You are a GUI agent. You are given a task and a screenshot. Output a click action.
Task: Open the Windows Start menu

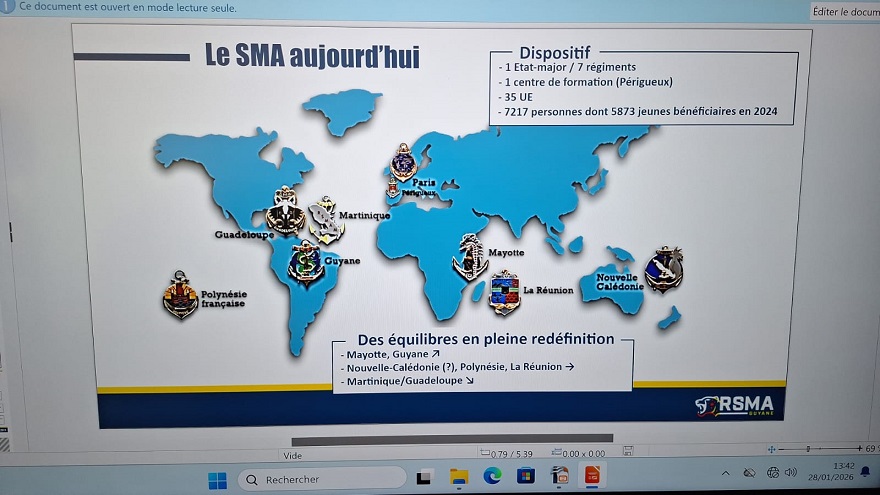tap(217, 479)
